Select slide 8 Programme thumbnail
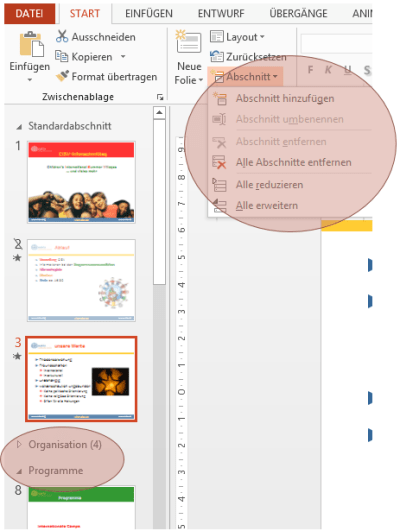Viewport: 400px width, 531px height. [81, 508]
